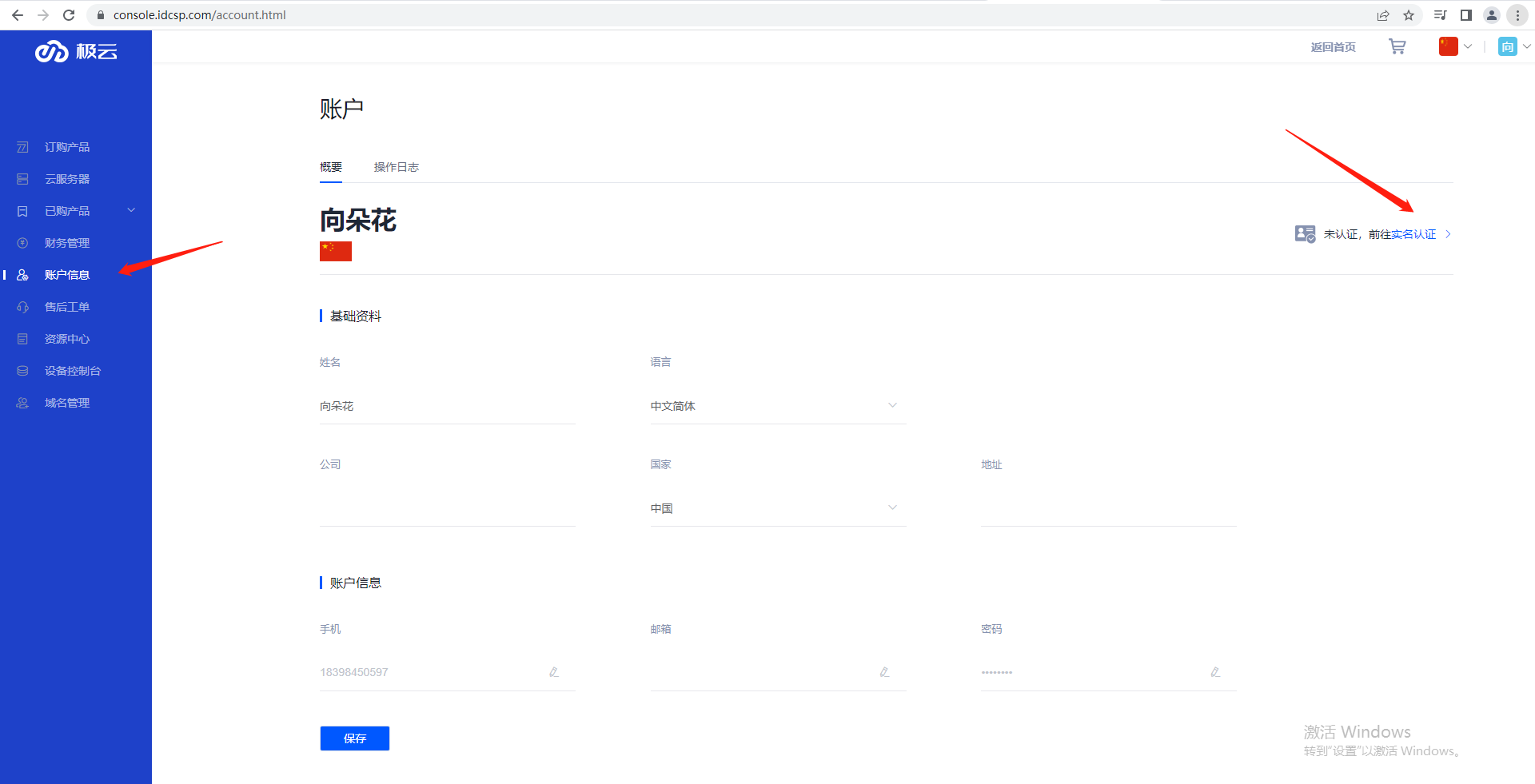
Task: Click the email edit pencil icon
Action: tap(884, 672)
